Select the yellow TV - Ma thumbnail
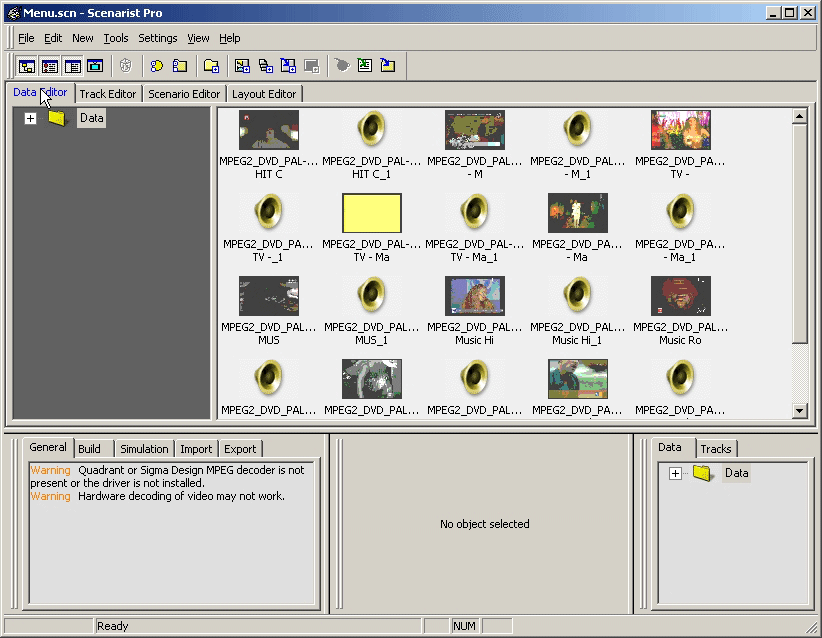The image size is (822, 638). (372, 213)
